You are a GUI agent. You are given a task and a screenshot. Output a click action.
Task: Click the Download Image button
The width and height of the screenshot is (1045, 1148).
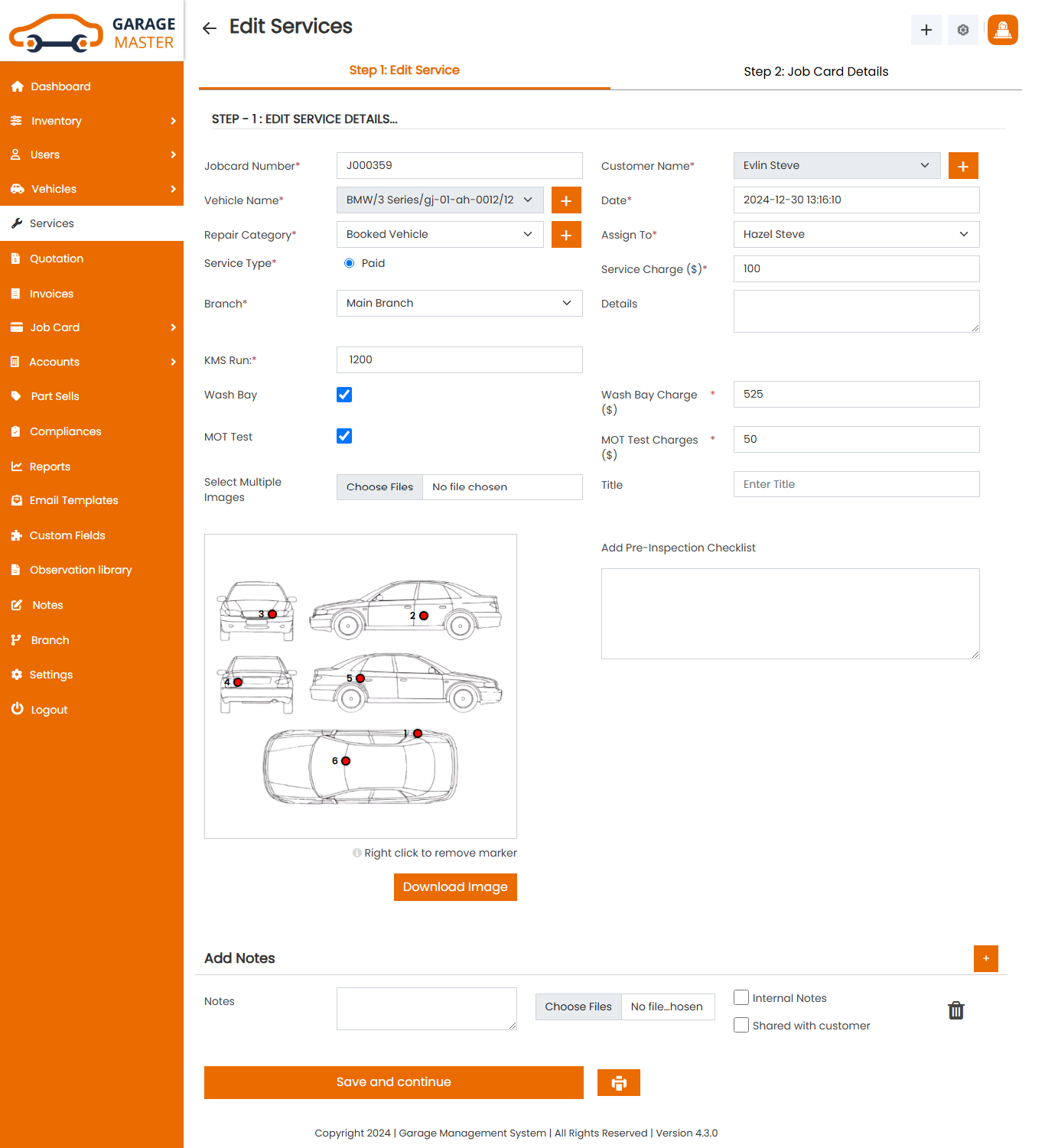[x=455, y=887]
